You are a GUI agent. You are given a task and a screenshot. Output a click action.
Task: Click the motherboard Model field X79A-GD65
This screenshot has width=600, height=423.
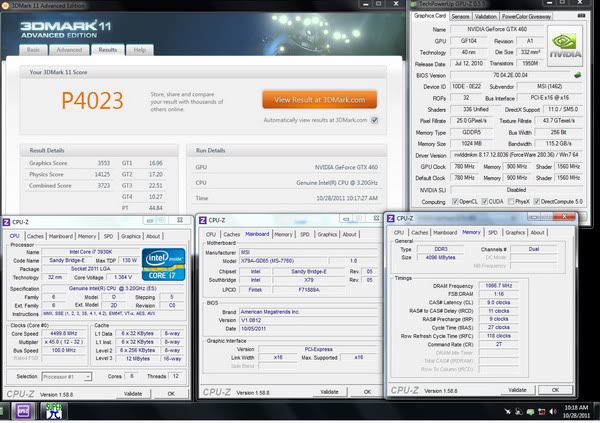(284, 261)
